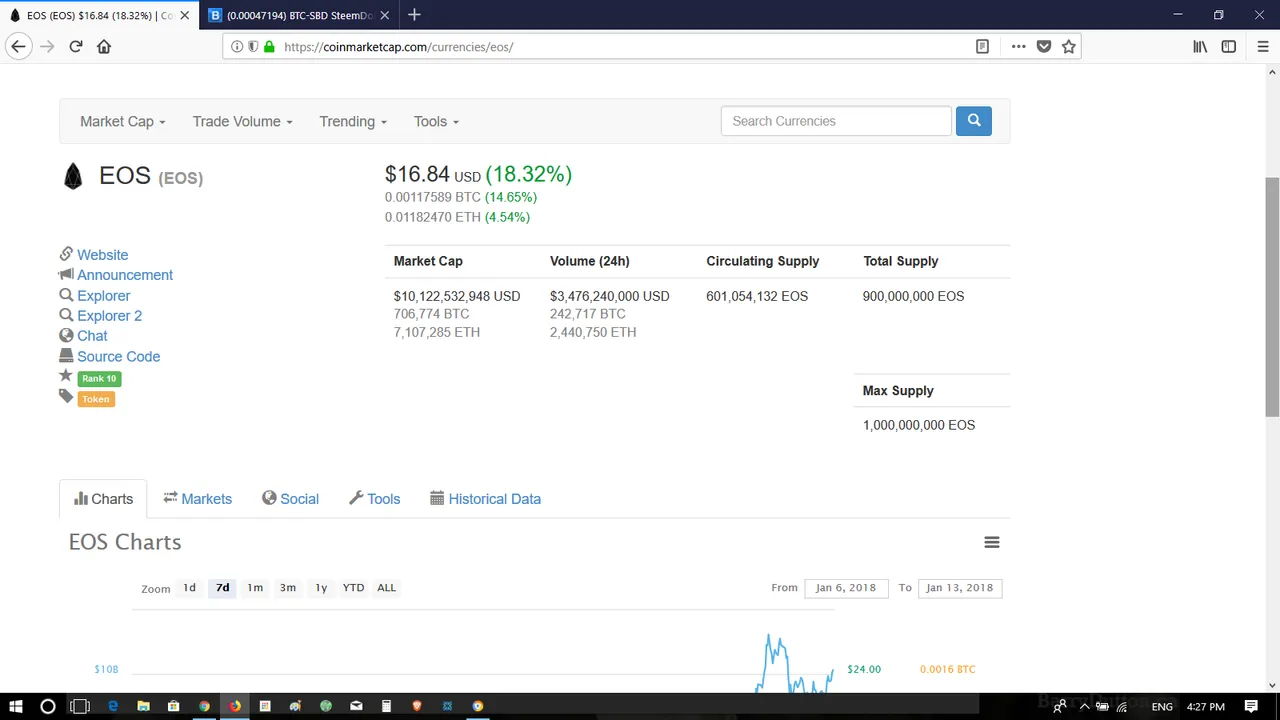Click the EOS coin logo
The image size is (1280, 720).
(73, 177)
